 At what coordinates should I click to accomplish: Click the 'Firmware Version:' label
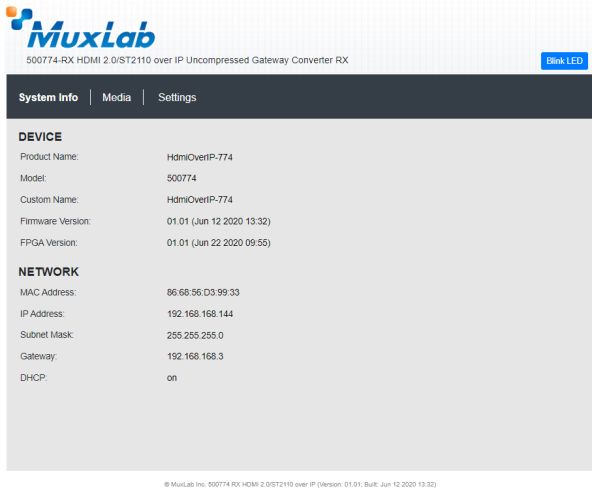pyautogui.click(x=55, y=221)
